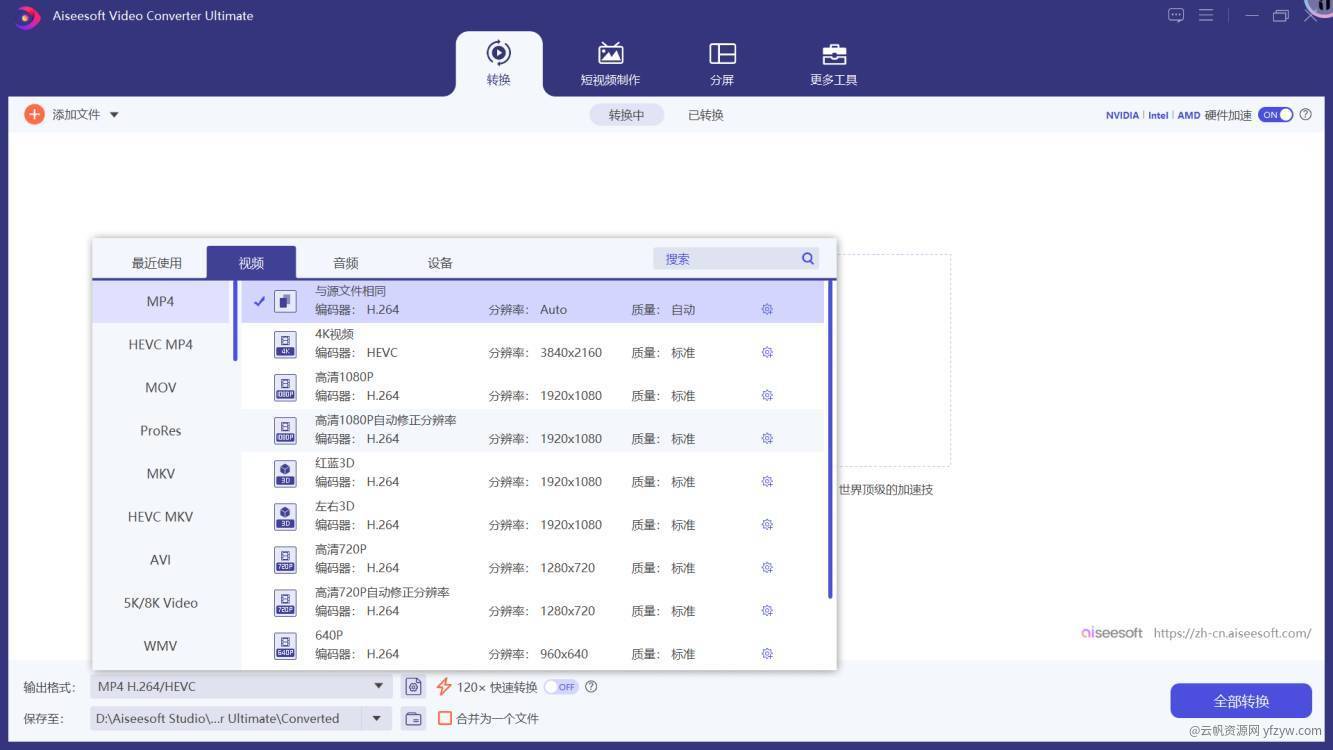Toggle the 快速转换 OFF switch
The height and width of the screenshot is (750, 1333).
coord(562,687)
